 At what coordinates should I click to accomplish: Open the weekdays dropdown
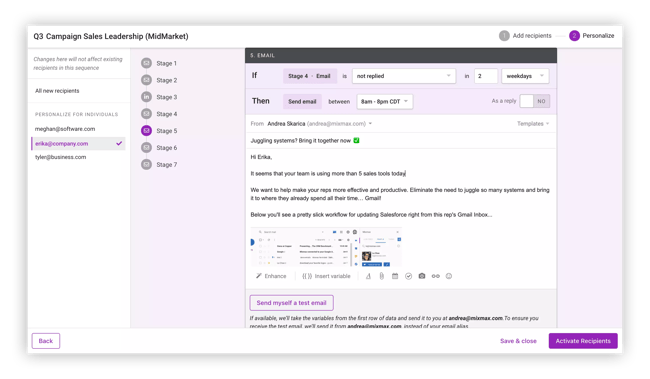click(x=525, y=76)
